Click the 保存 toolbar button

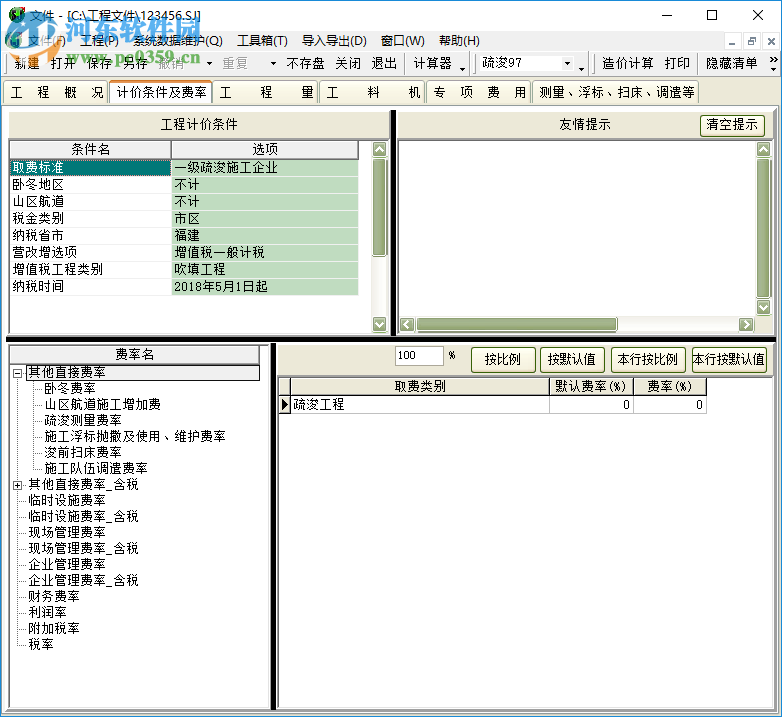pyautogui.click(x=99, y=63)
